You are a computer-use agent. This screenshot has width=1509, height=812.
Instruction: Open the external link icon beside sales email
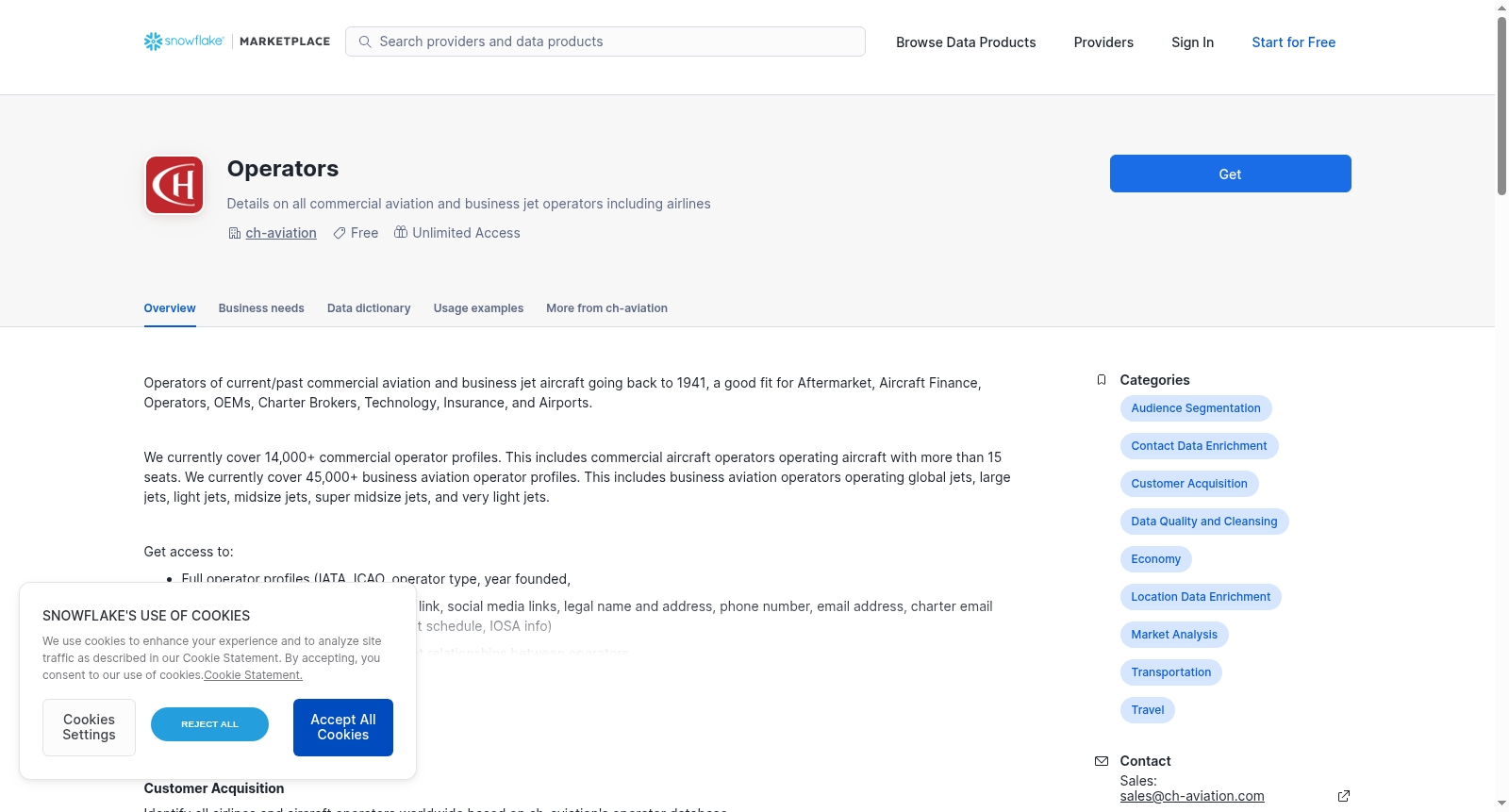tap(1344, 796)
